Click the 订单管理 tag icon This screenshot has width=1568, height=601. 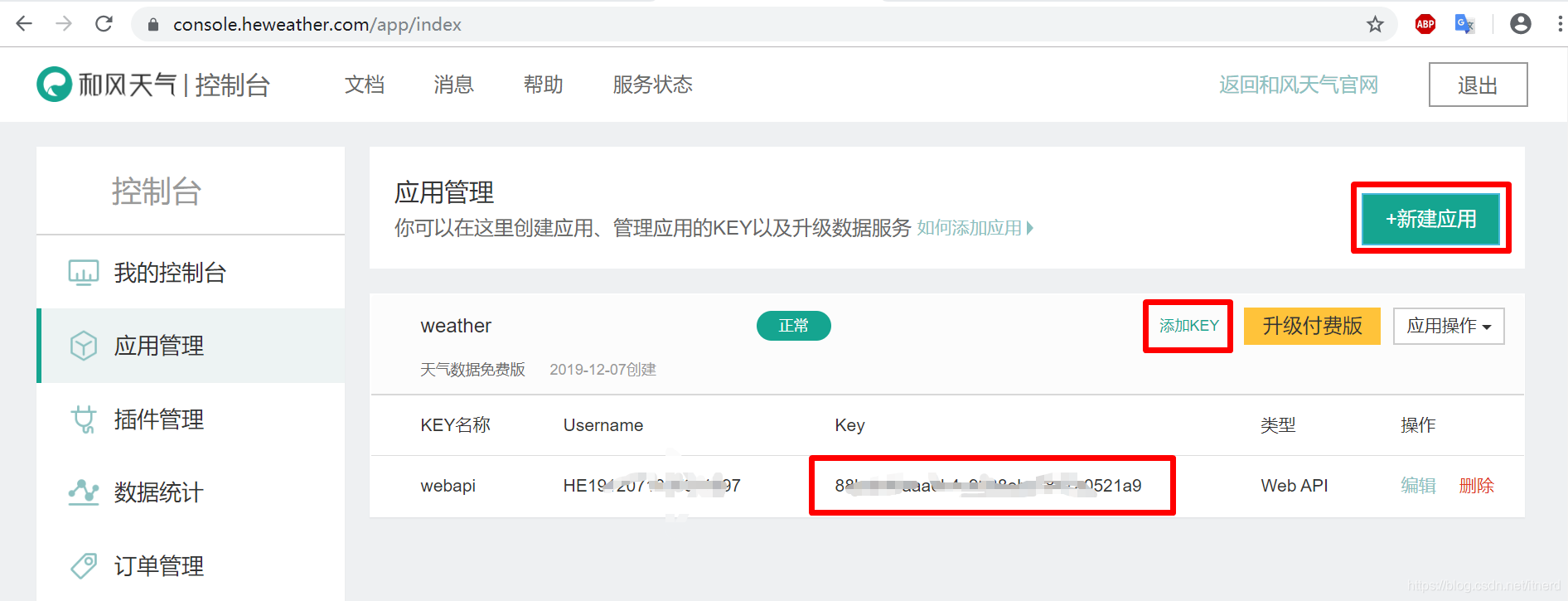(84, 565)
